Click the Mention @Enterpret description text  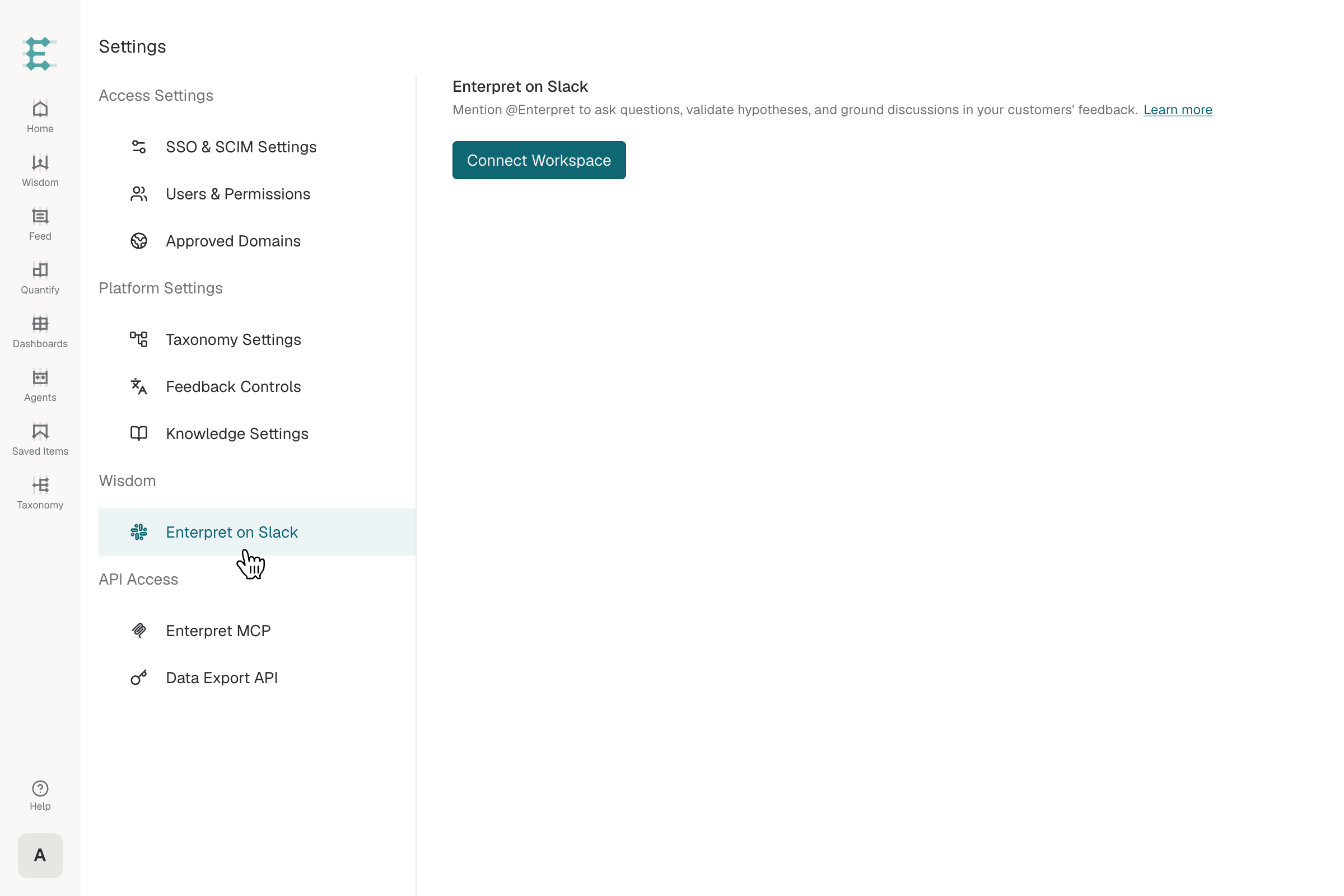coord(795,110)
